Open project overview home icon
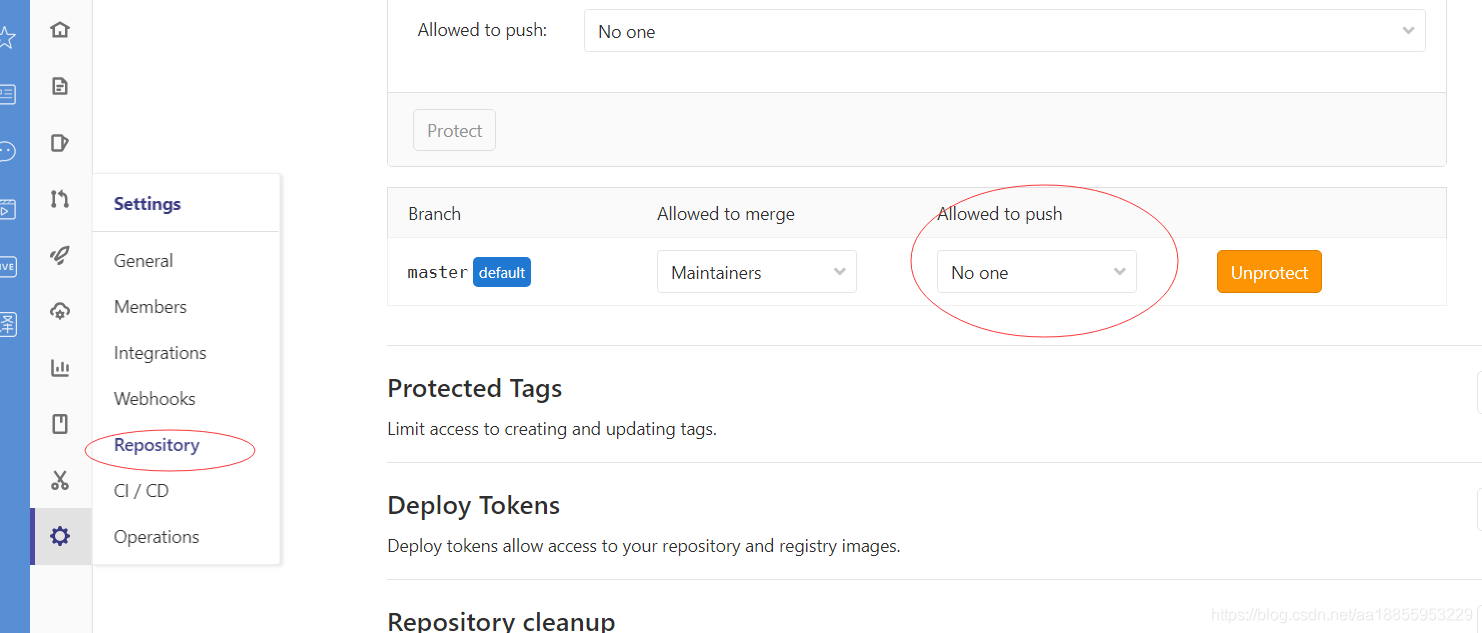 (x=60, y=29)
